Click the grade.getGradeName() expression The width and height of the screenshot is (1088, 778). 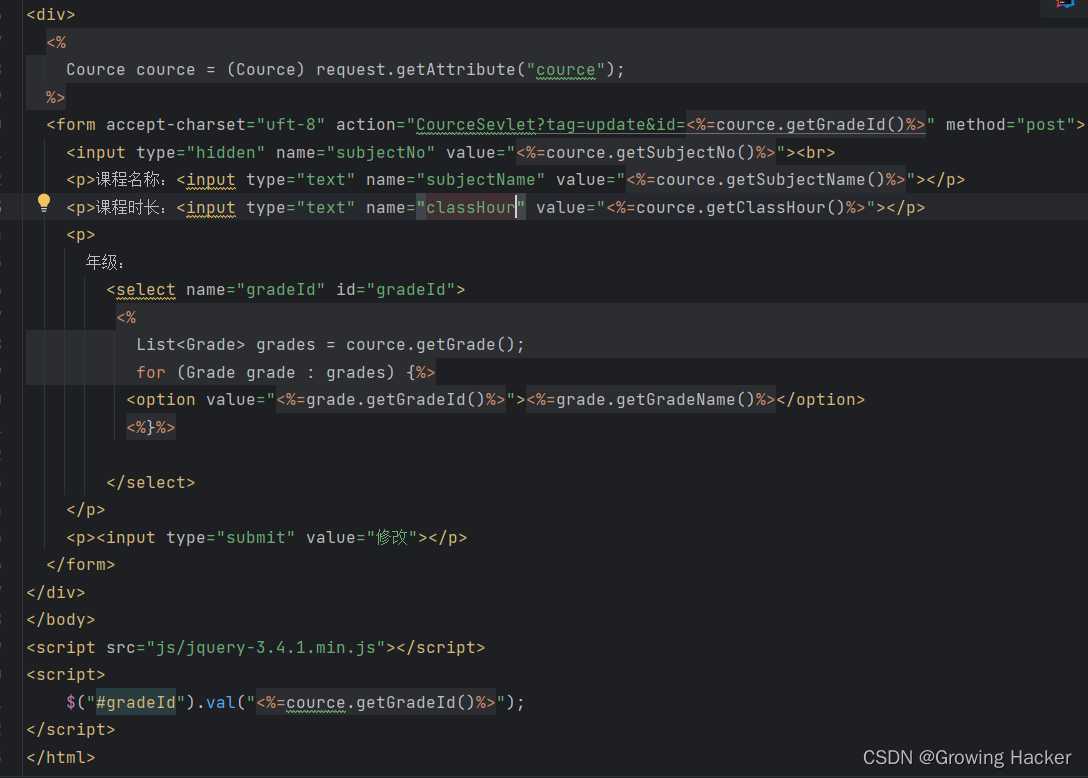(650, 399)
